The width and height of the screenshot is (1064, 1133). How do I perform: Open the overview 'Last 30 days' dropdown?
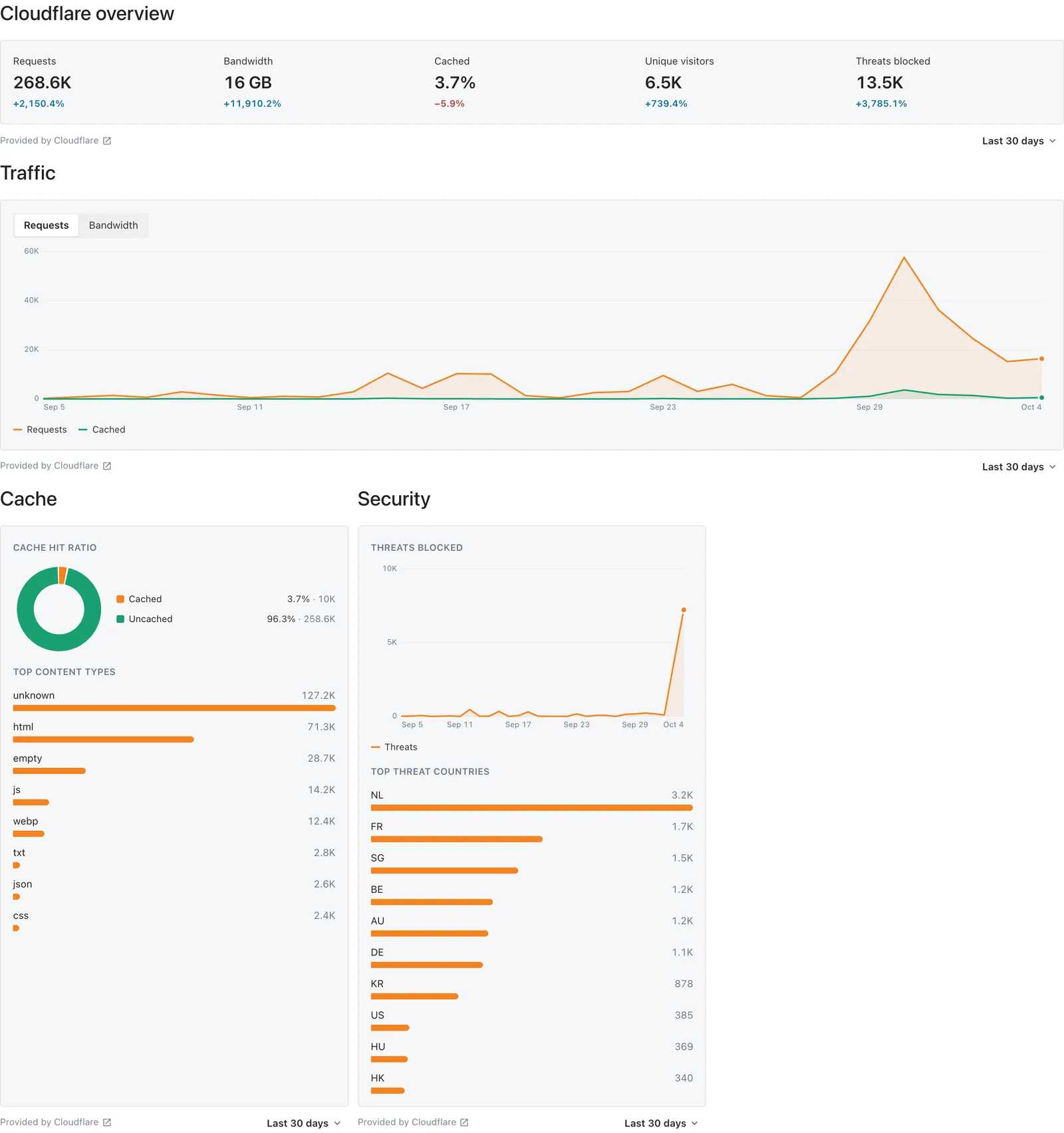(x=1019, y=141)
